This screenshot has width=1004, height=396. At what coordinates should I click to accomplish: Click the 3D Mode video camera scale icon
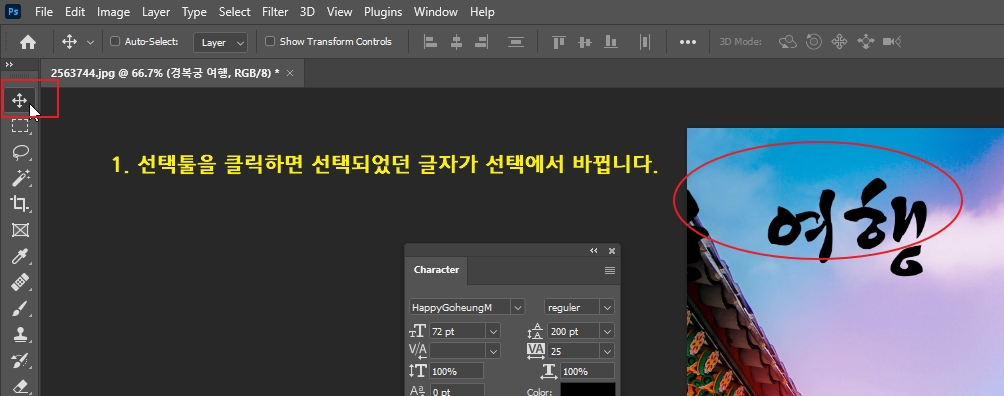pos(891,42)
